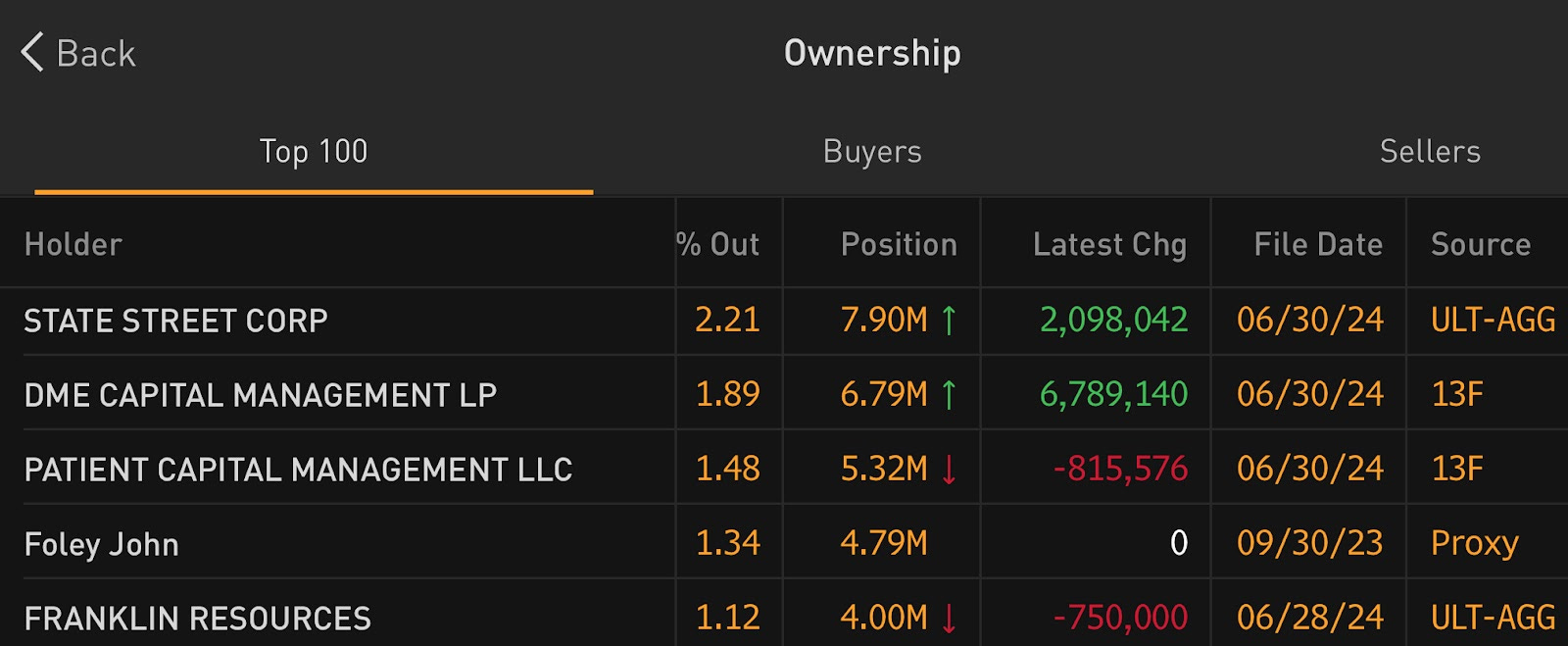Click the 7.90M position value

point(884,320)
